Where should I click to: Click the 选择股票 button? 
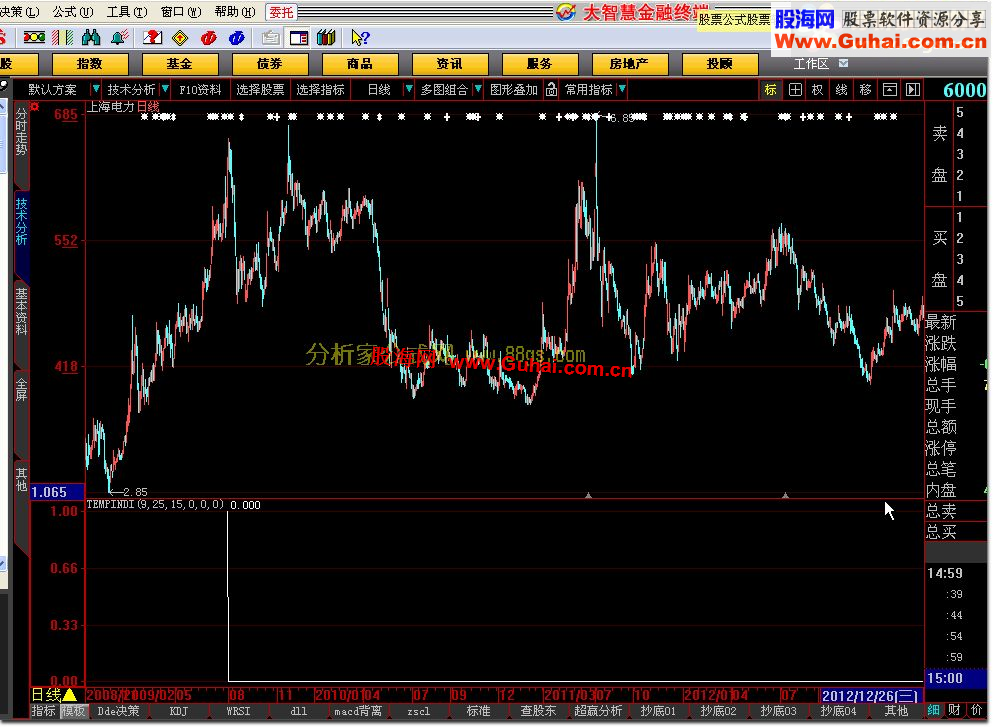pos(260,90)
